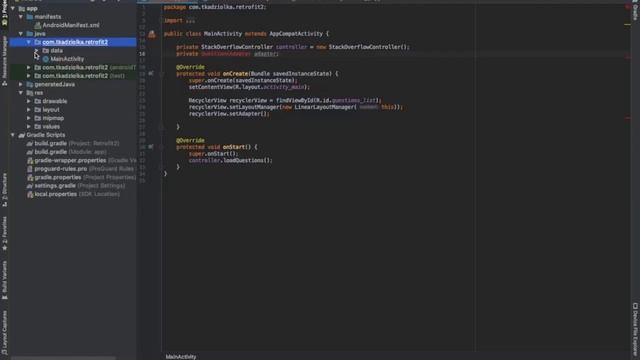The height and width of the screenshot is (360, 640).
Task: Open the Build Variants side tab
Action: pos(4,280)
